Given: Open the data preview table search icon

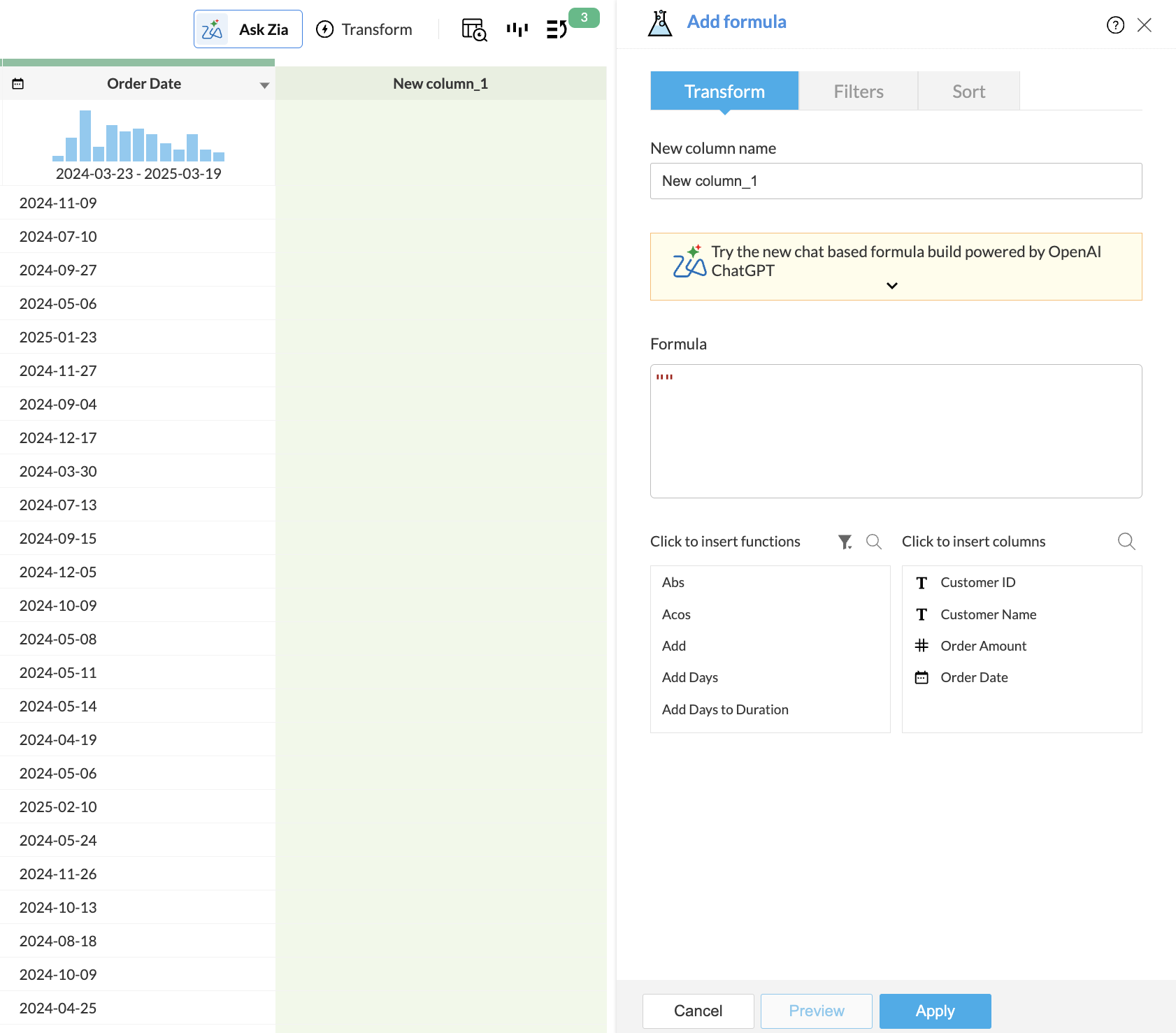Looking at the screenshot, I should click(x=474, y=29).
